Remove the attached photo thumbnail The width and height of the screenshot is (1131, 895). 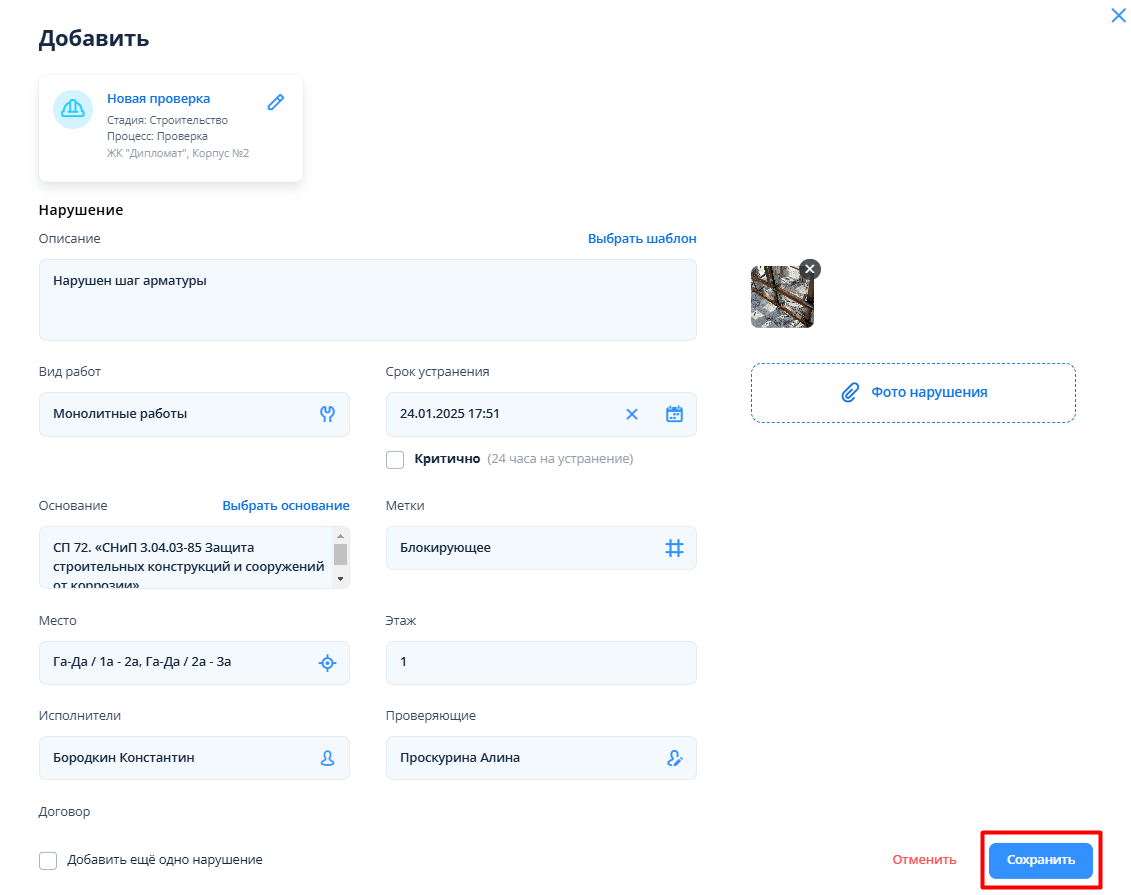point(810,269)
